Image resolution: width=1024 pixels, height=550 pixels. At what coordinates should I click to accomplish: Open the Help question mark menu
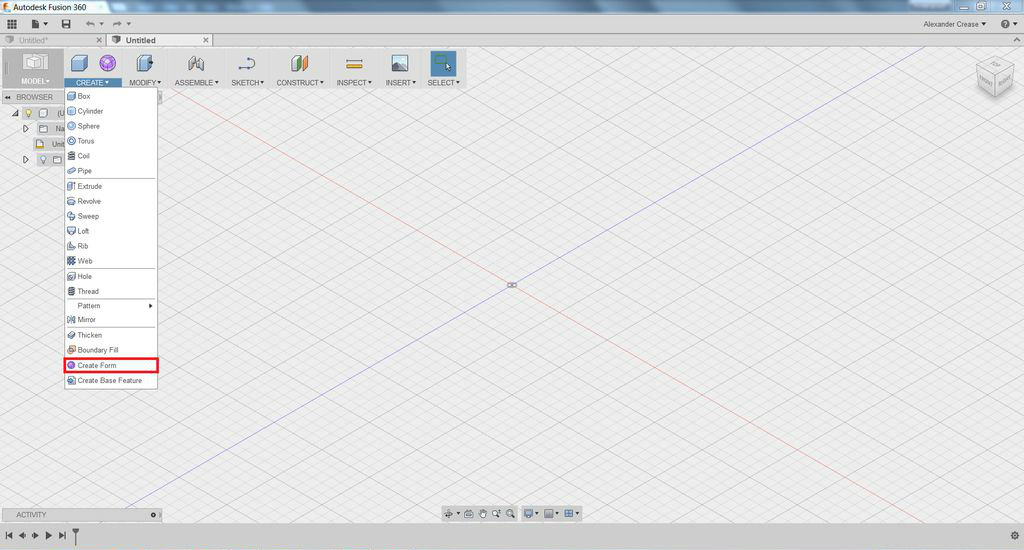[1009, 24]
